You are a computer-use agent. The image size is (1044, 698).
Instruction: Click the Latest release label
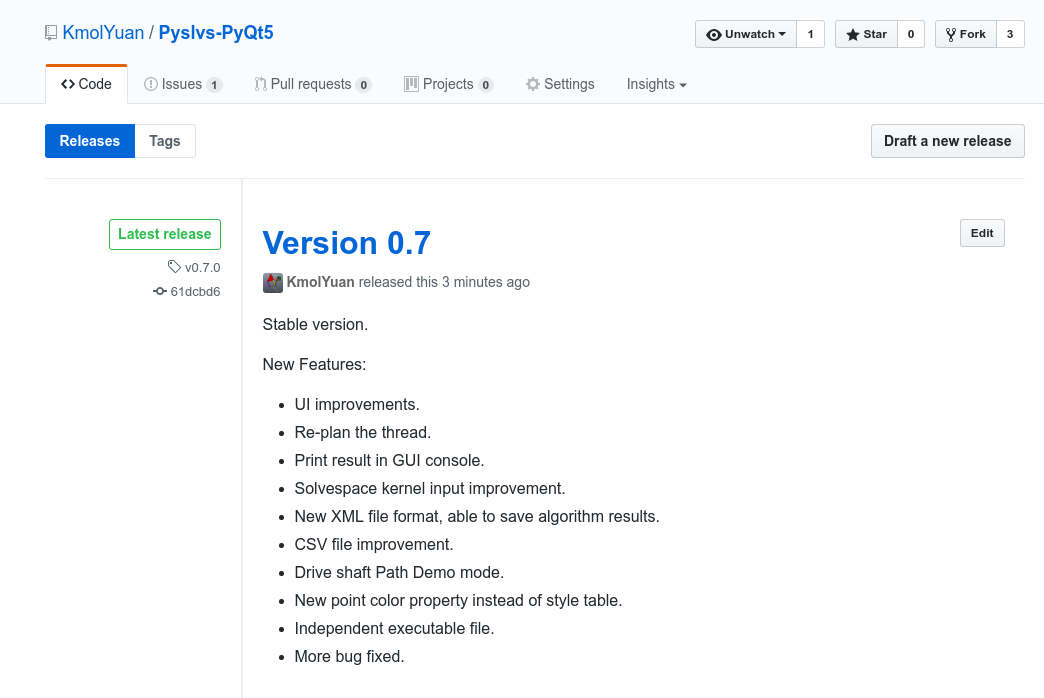point(164,234)
